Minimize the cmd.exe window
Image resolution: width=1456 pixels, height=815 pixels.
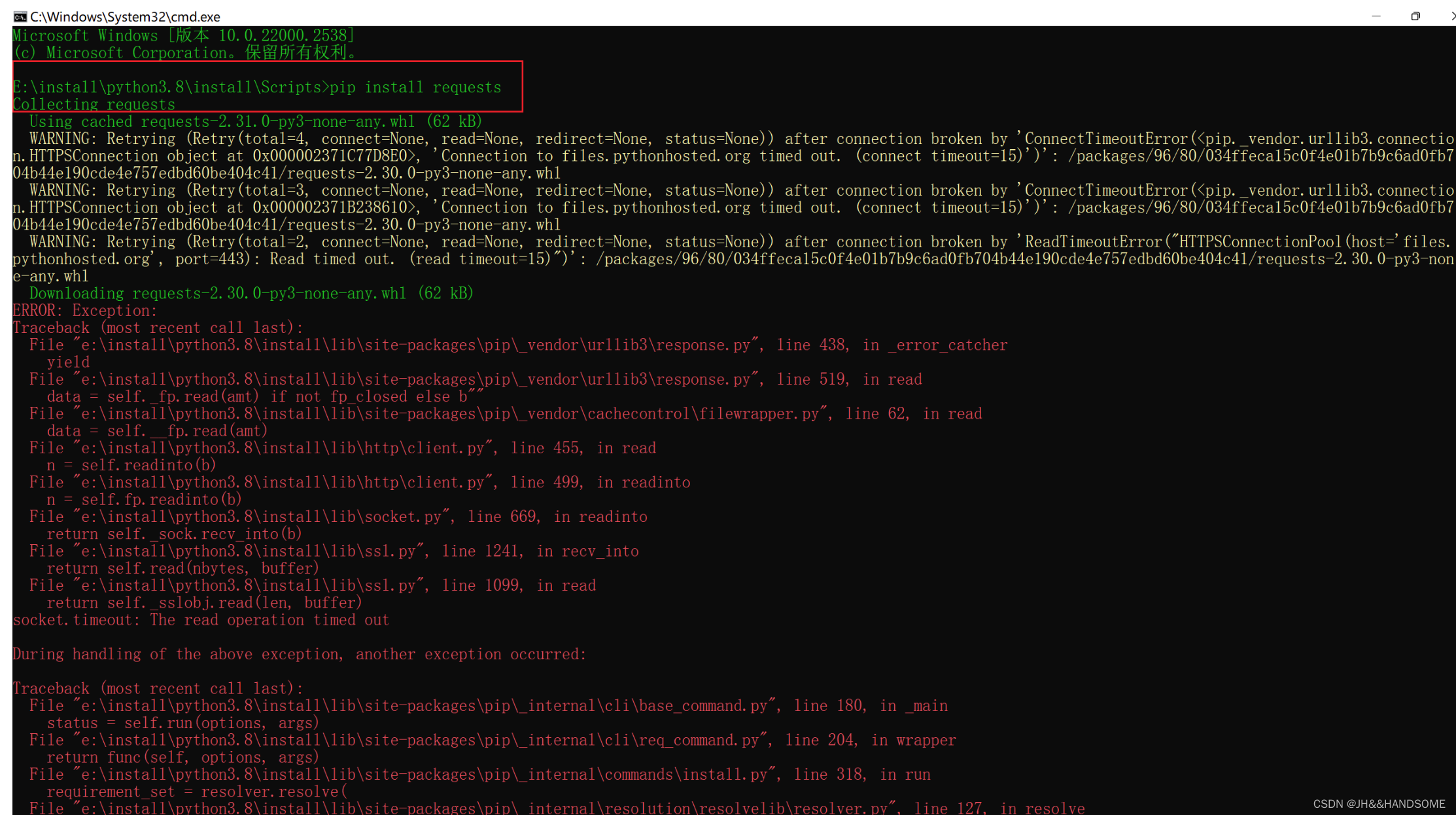pyautogui.click(x=1376, y=16)
